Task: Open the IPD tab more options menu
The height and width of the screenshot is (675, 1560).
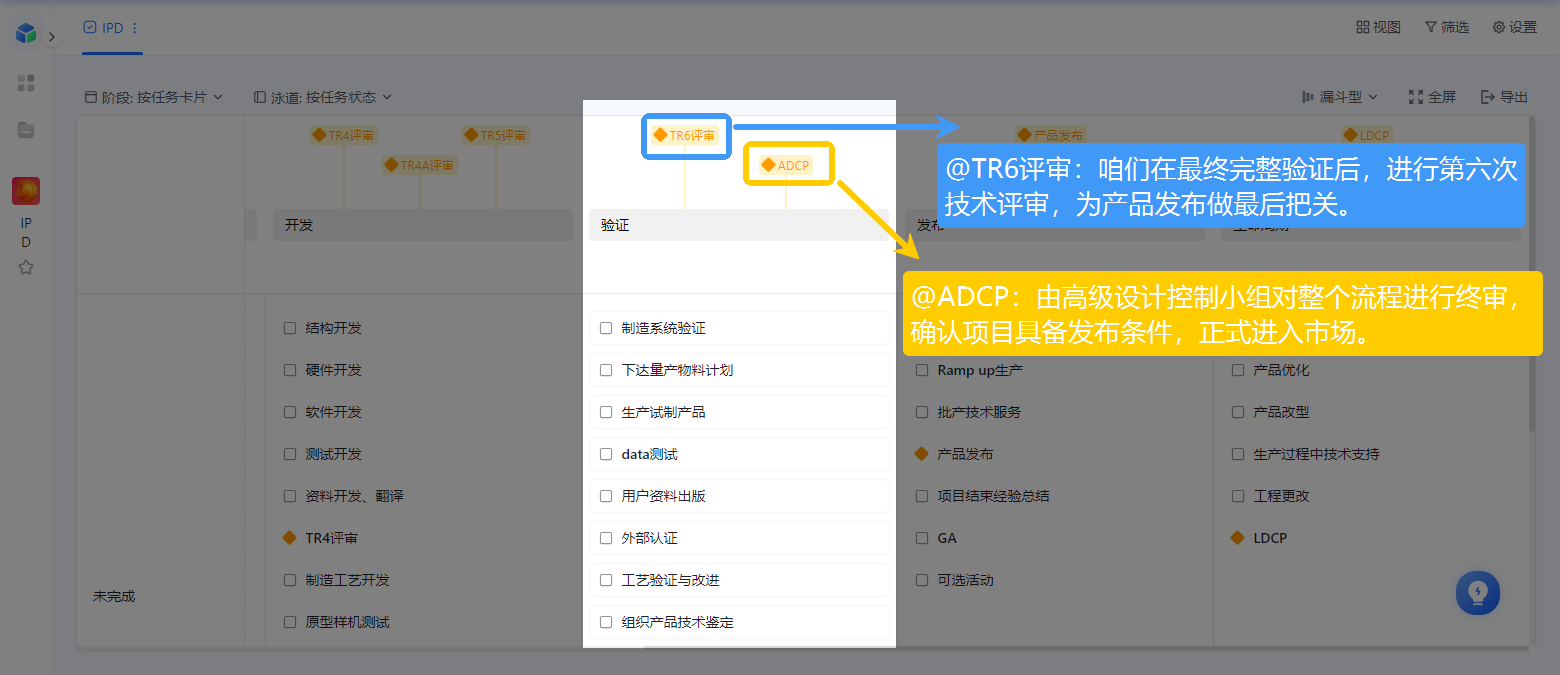Action: (x=135, y=28)
